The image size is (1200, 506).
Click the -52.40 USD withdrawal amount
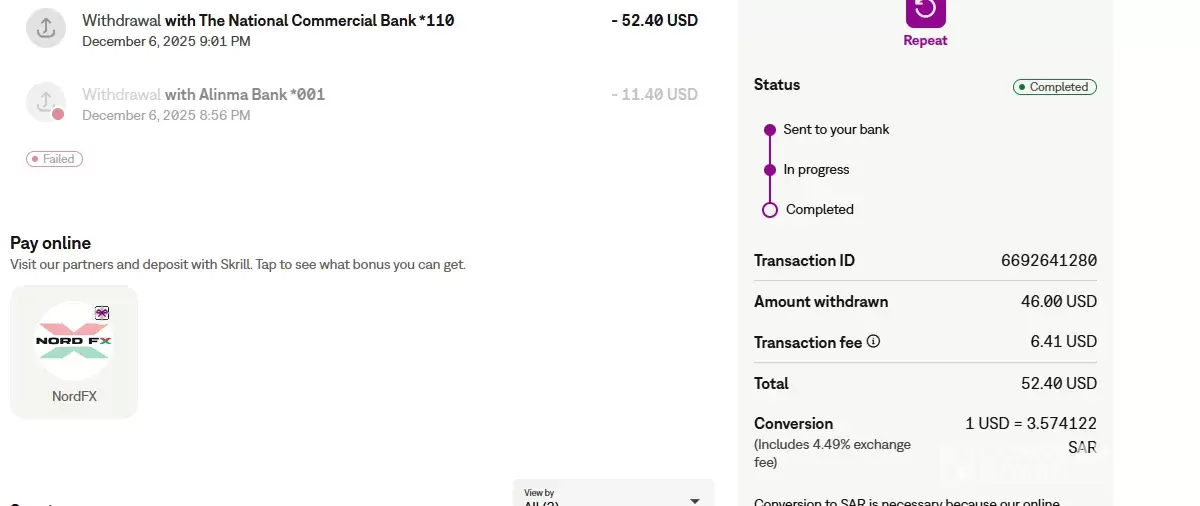654,20
